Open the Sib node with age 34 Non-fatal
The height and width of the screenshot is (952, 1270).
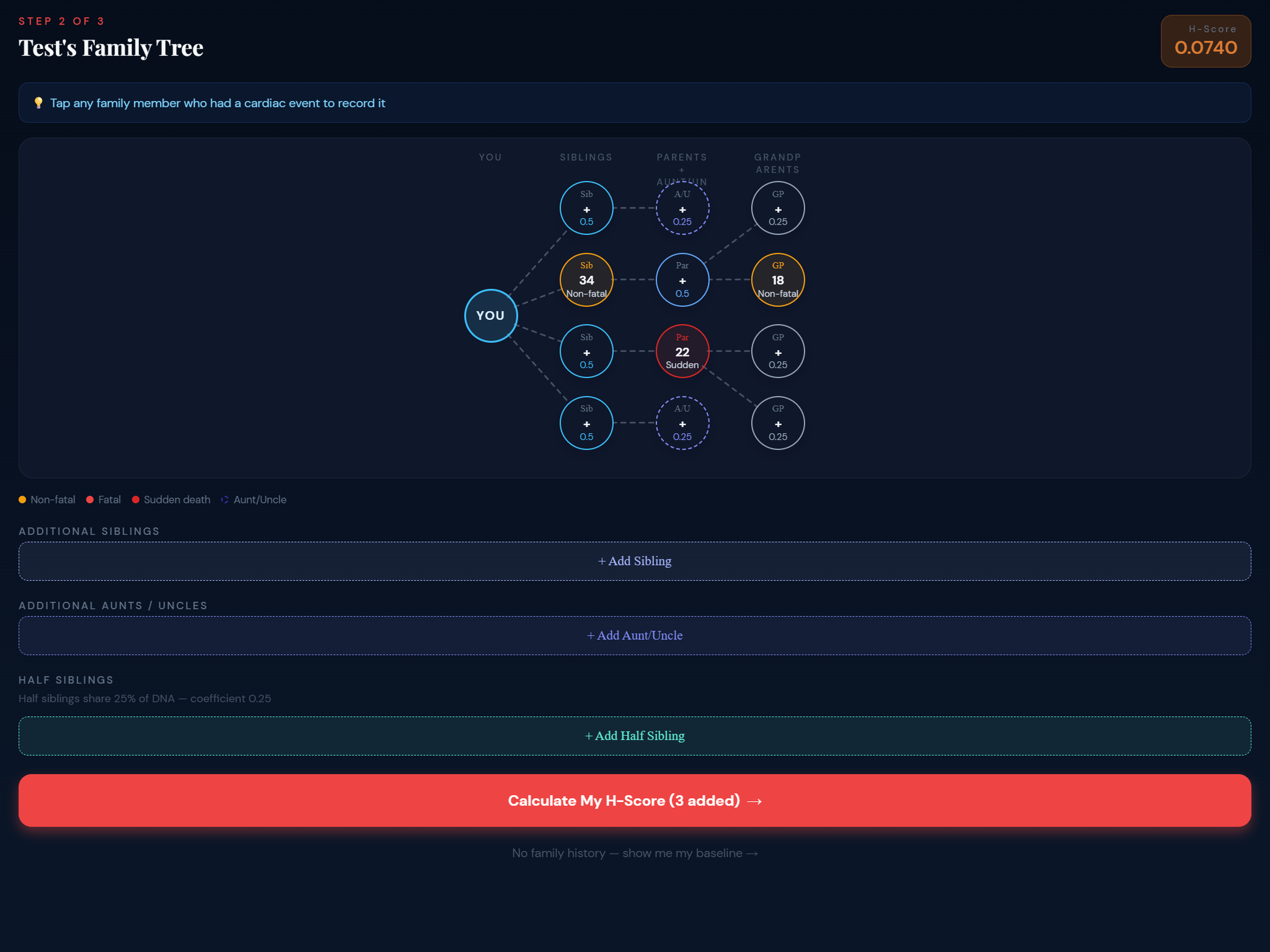pos(586,280)
